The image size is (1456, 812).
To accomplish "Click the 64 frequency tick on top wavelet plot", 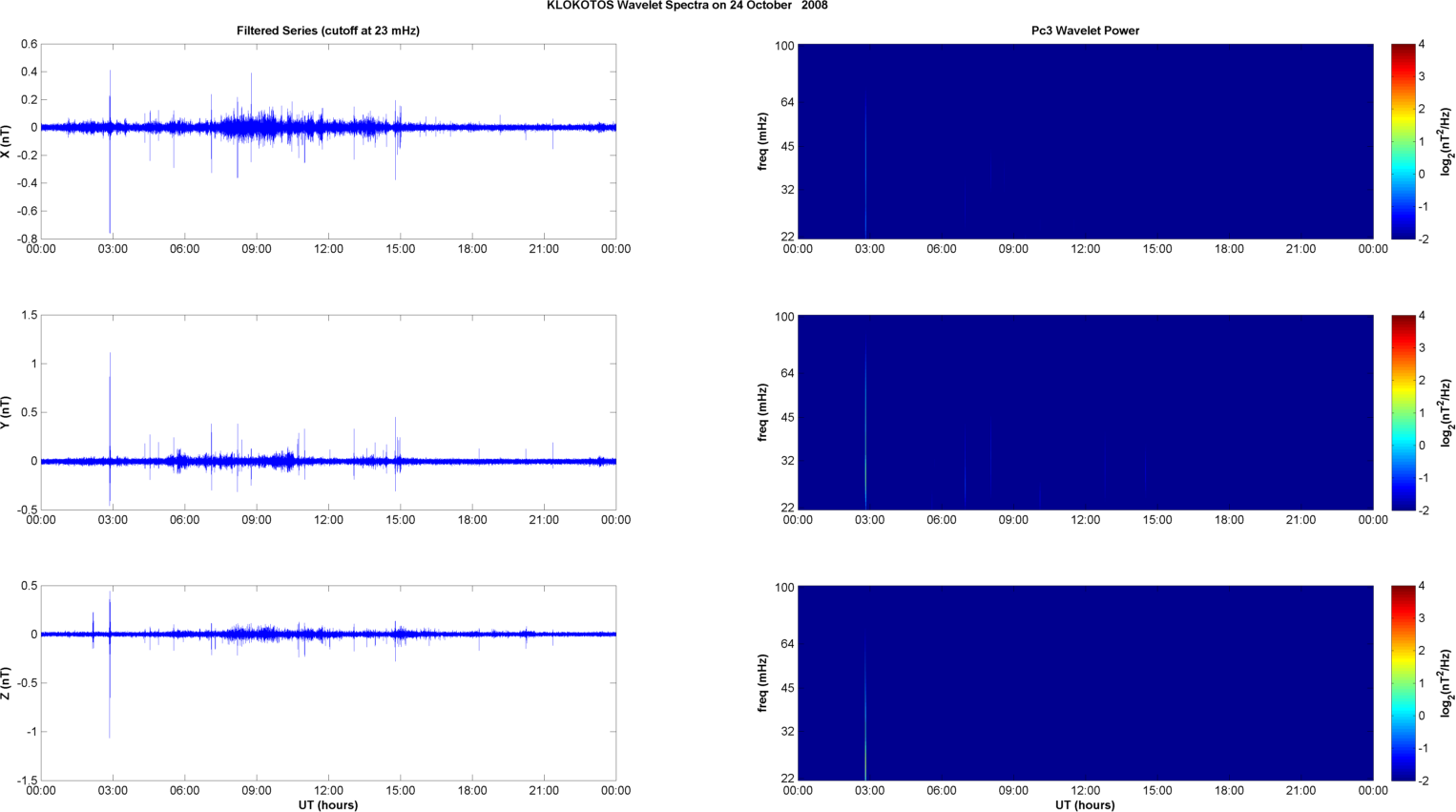I will click(x=785, y=102).
